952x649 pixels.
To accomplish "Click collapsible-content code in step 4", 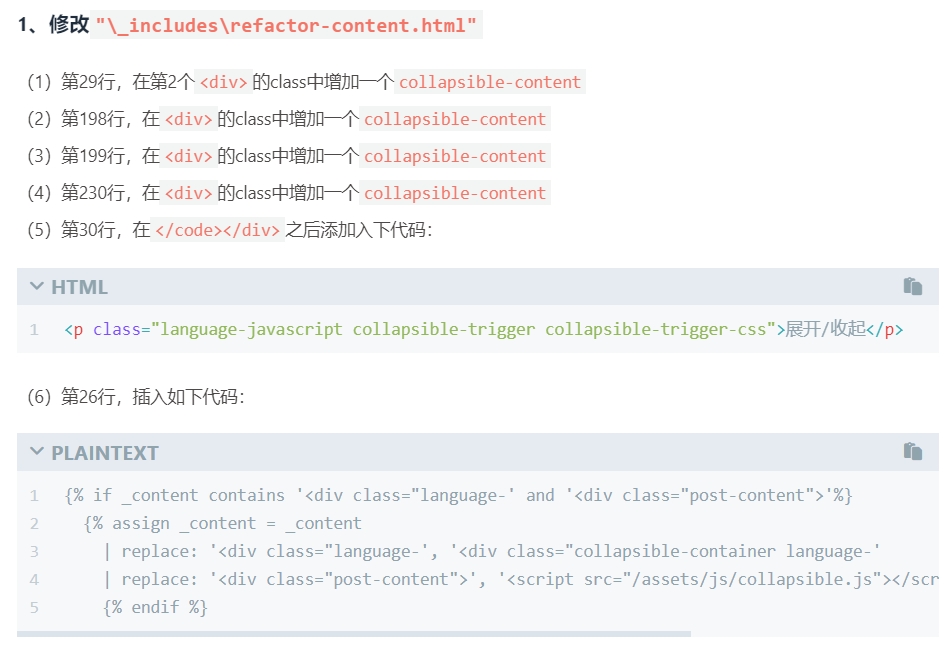I will point(454,193).
